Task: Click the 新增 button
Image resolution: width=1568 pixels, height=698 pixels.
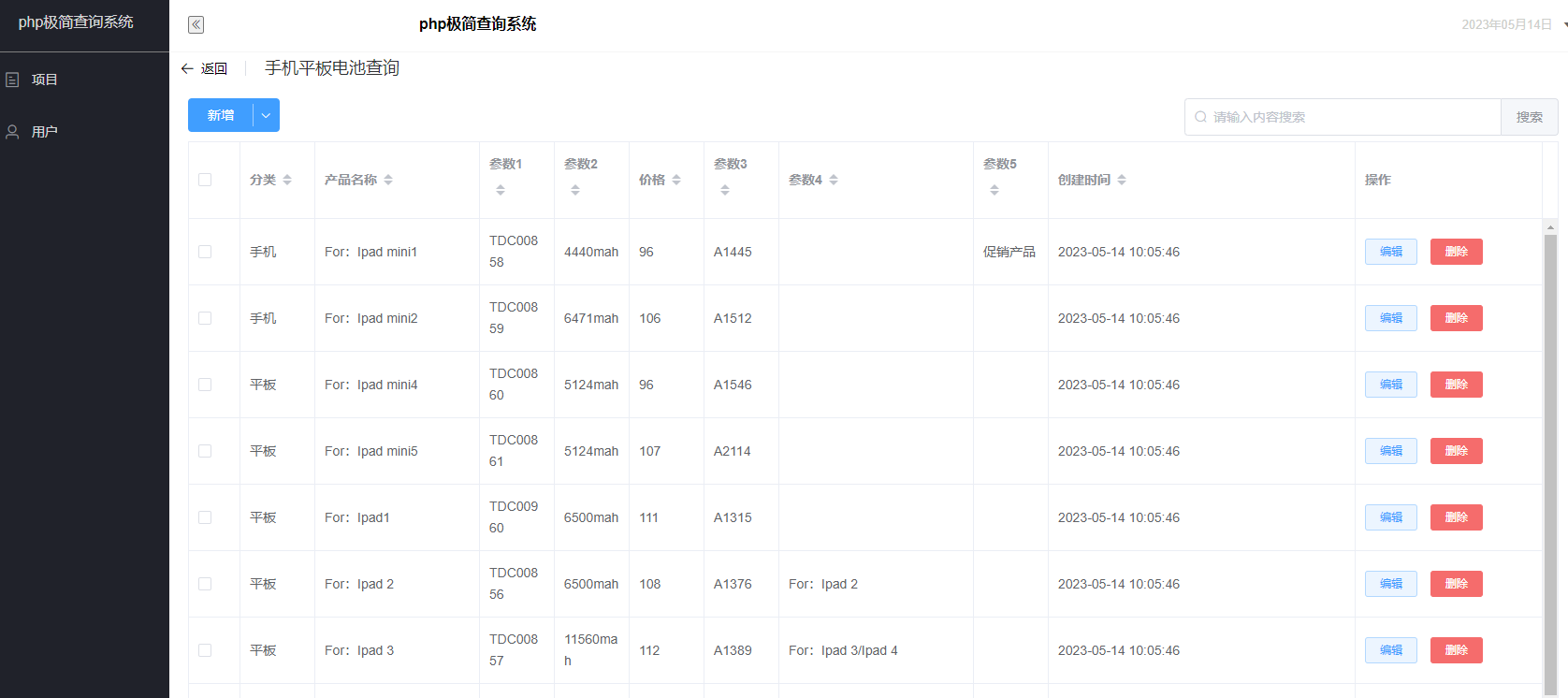Action: [221, 115]
